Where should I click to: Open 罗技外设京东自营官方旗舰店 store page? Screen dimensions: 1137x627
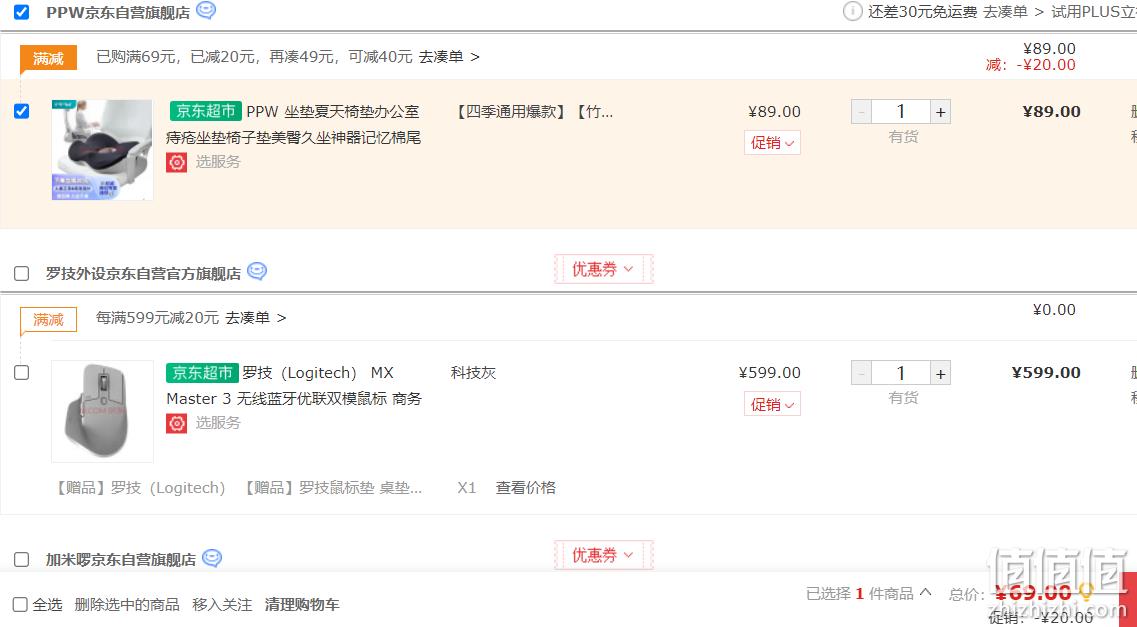[144, 273]
